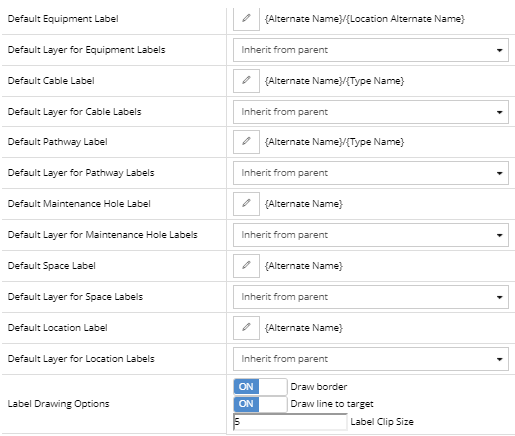Viewport: 515px width, 436px height.
Task: Open Default Layer for Pathway Labels dropdown
Action: point(371,173)
